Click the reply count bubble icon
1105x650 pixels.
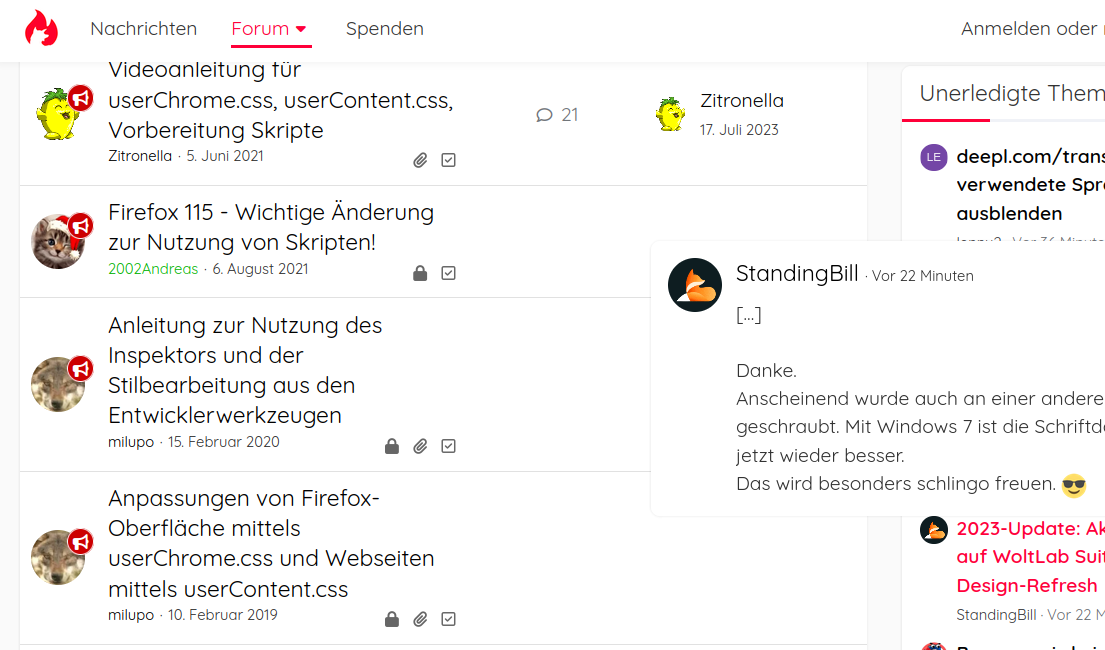point(544,115)
